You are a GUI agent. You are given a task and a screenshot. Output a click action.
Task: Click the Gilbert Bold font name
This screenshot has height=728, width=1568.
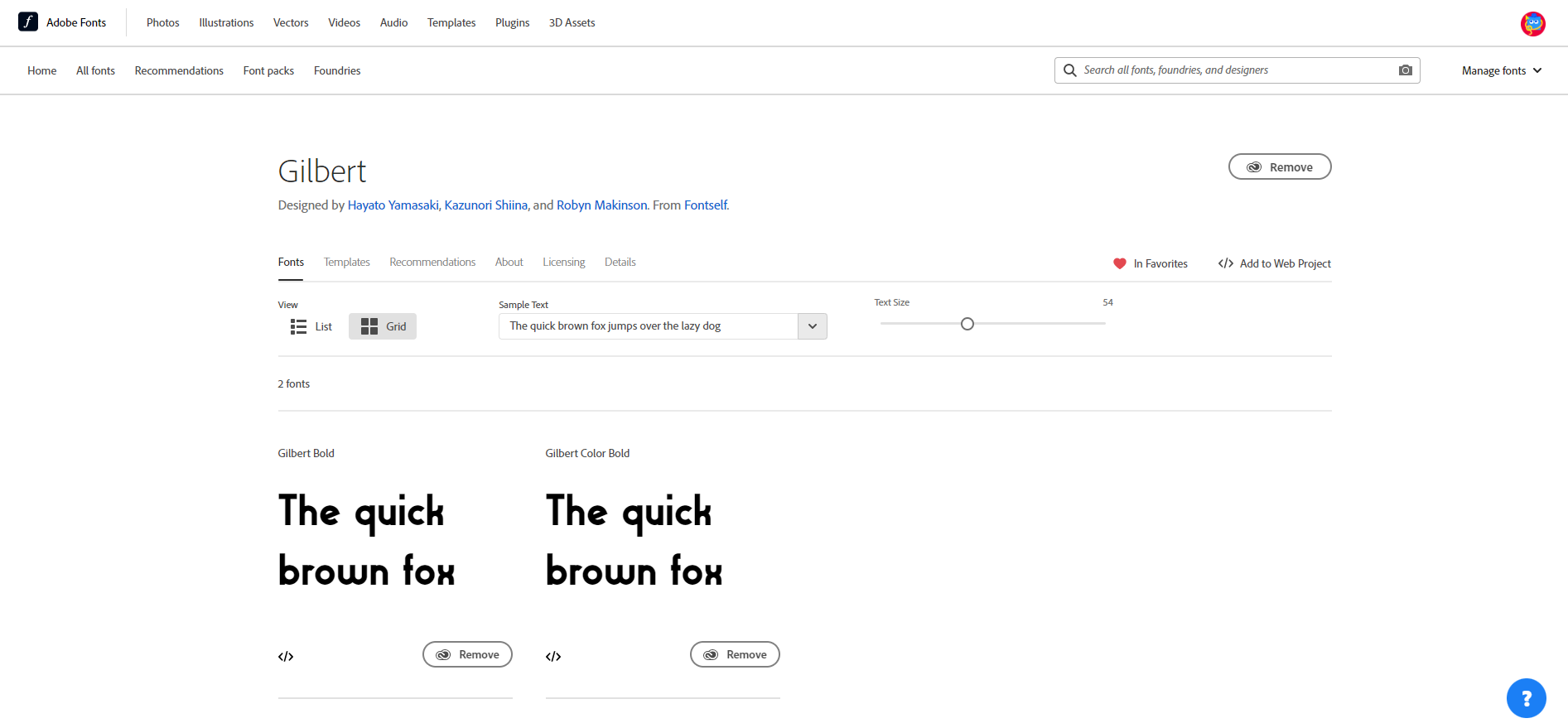[306, 453]
